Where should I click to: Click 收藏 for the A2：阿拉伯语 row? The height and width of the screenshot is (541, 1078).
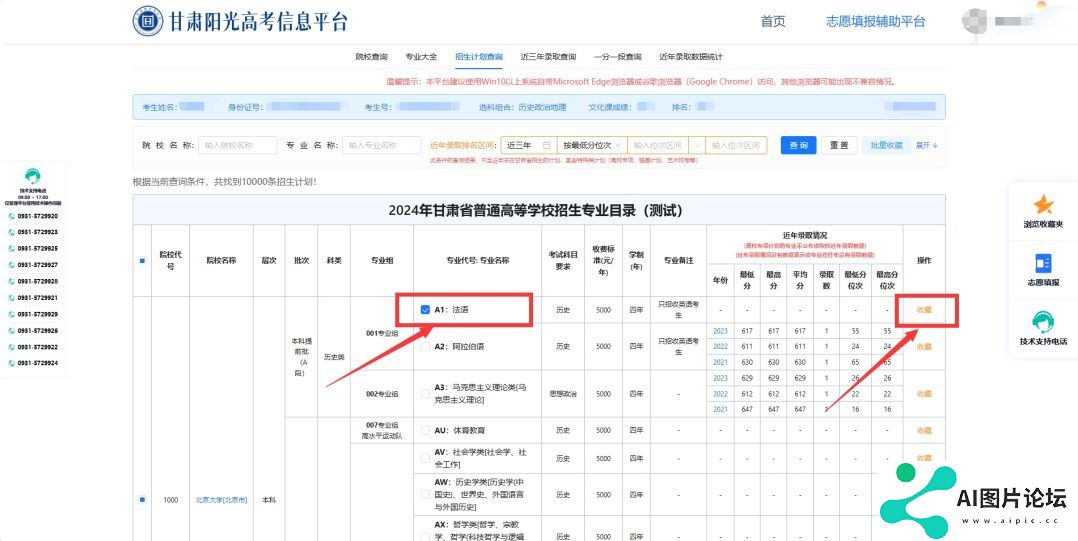tap(924, 346)
